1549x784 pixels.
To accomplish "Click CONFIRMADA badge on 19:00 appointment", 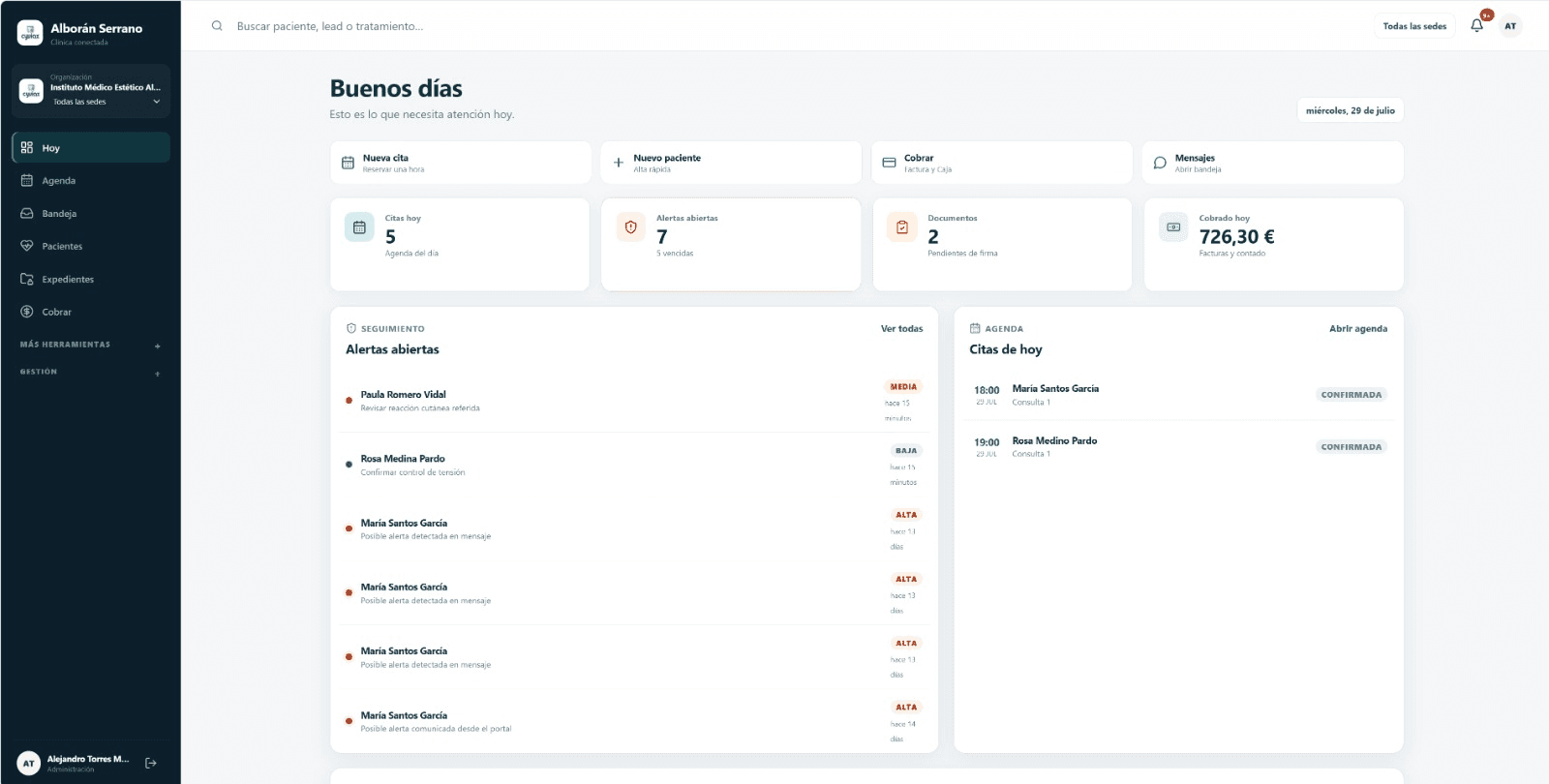I will 1352,447.
